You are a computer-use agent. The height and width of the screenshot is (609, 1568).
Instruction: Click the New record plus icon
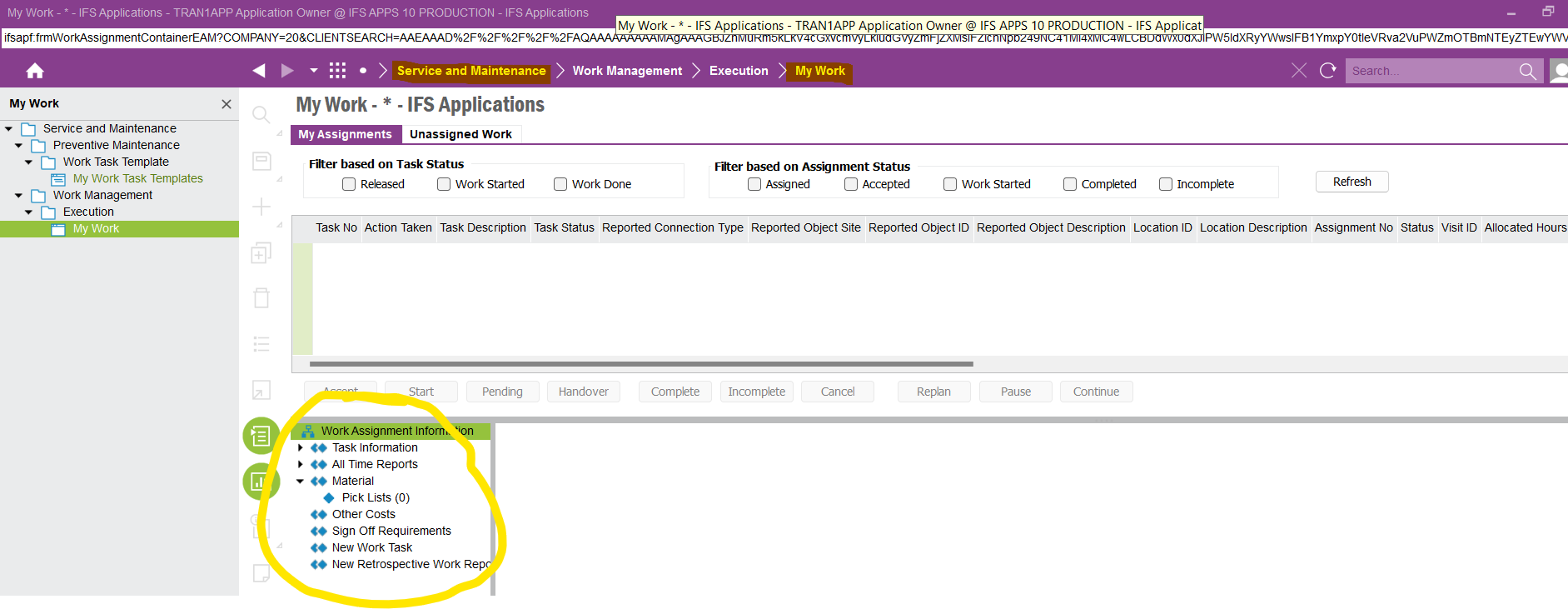click(261, 207)
